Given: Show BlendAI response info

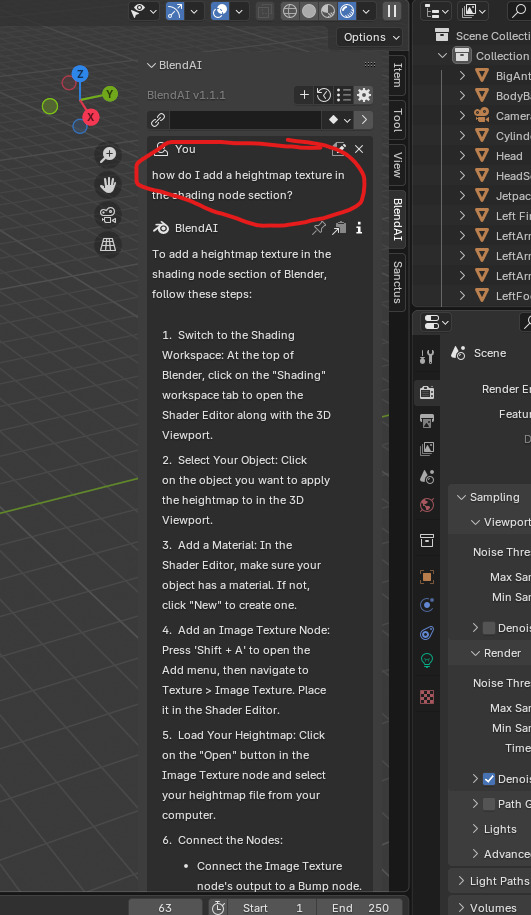Looking at the screenshot, I should click(x=359, y=228).
